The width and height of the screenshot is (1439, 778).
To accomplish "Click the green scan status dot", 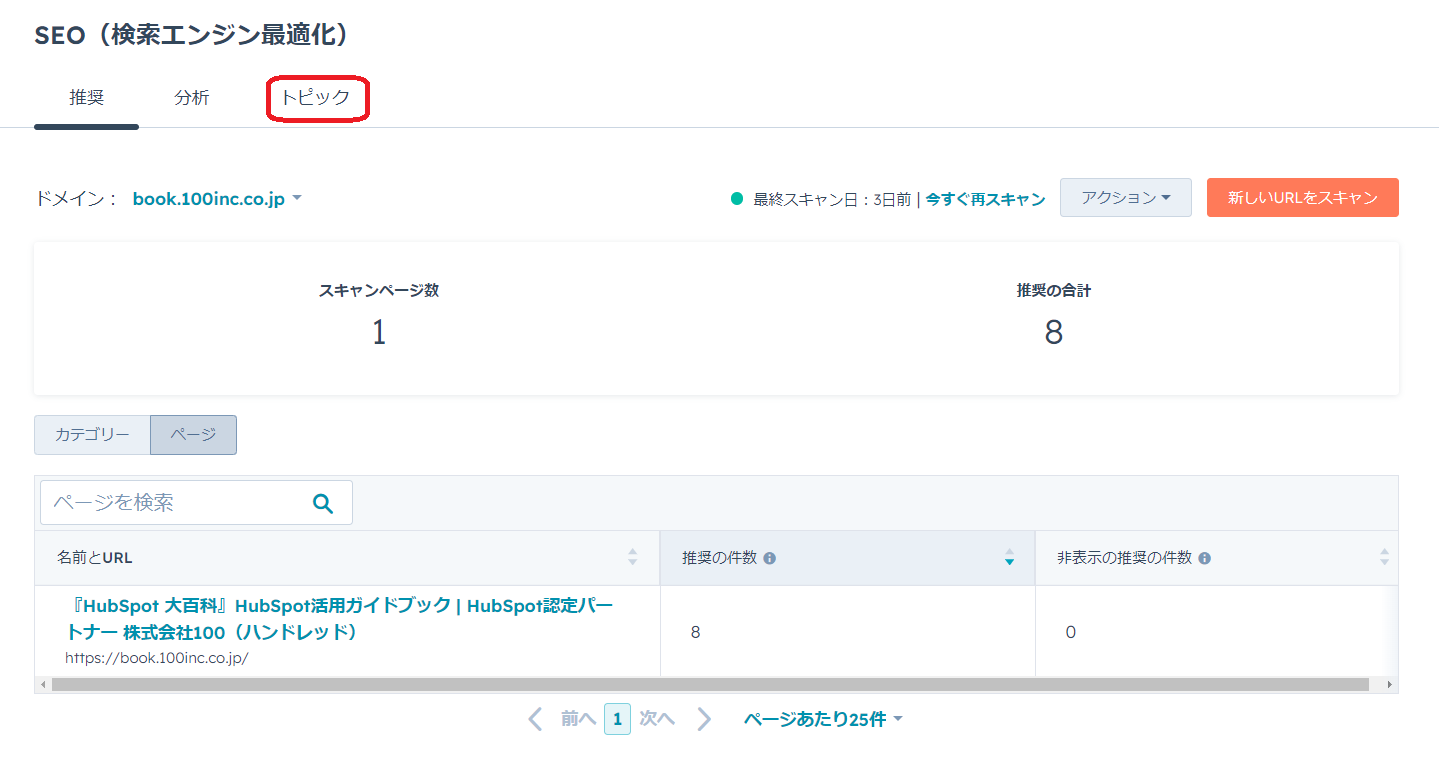I will [x=737, y=199].
